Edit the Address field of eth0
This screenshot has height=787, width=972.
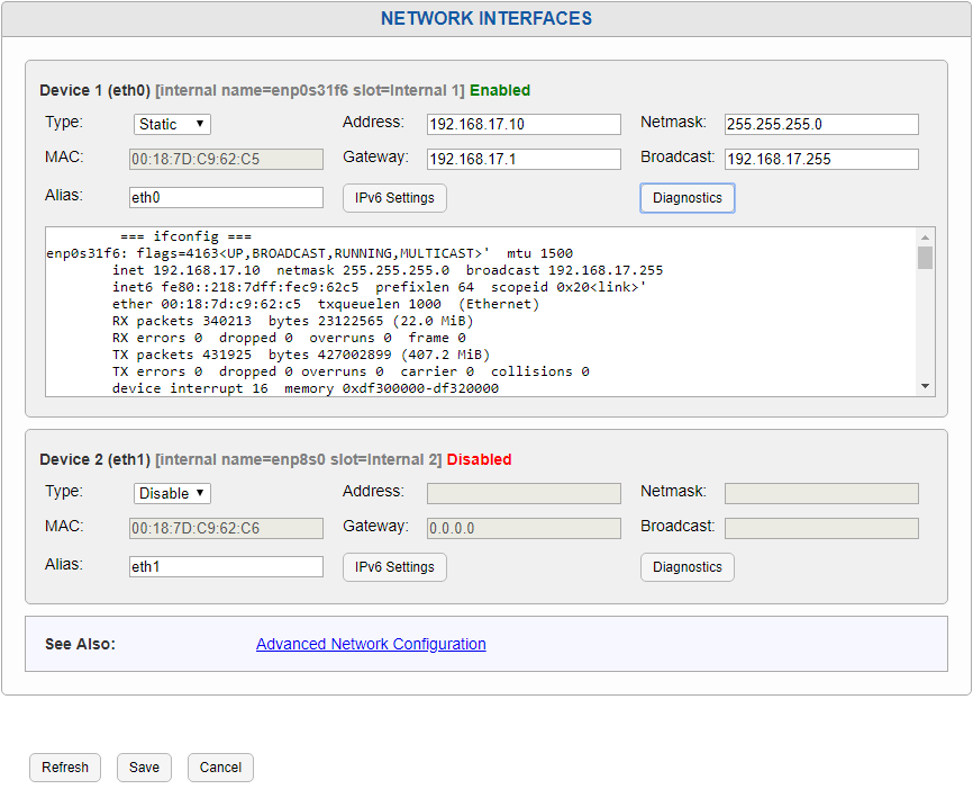523,124
